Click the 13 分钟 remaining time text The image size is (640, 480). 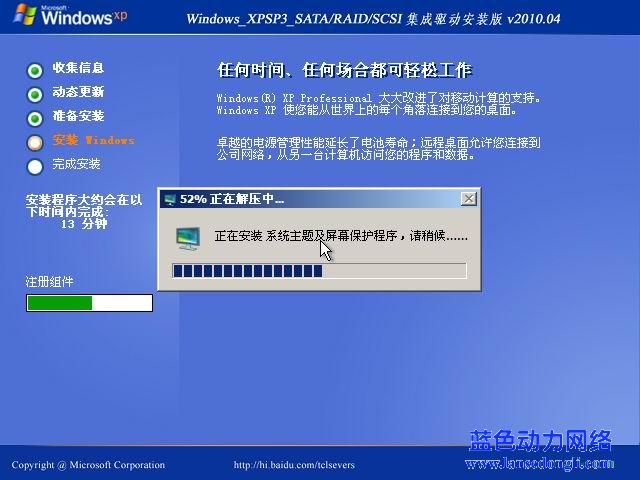point(84,224)
